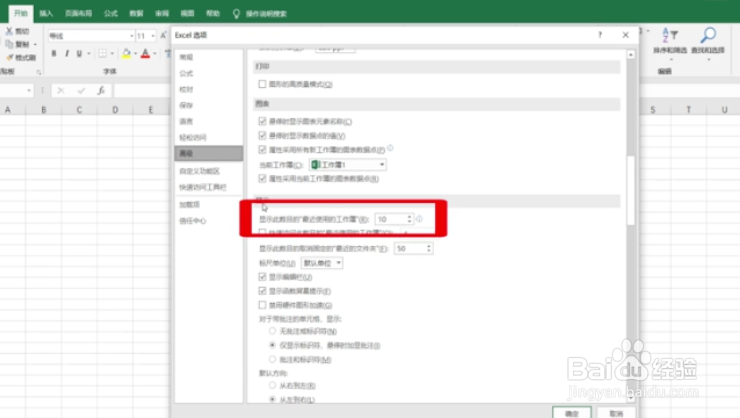740x418 pixels.
Task: Switch to the Page Layout (页面布局) tab
Action: coord(78,14)
